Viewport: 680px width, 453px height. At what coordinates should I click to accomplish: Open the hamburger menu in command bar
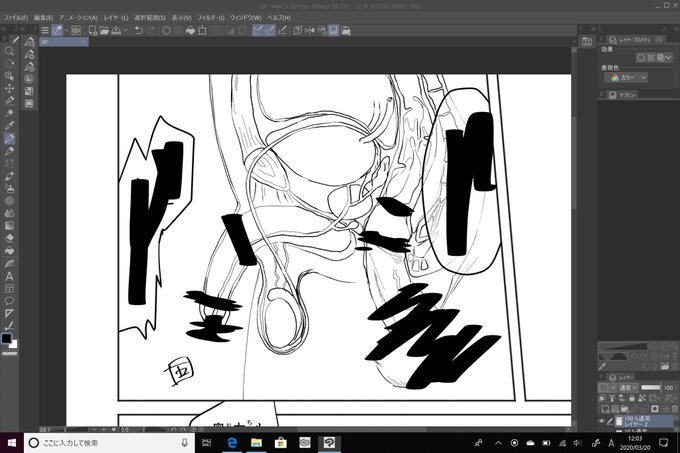point(45,30)
